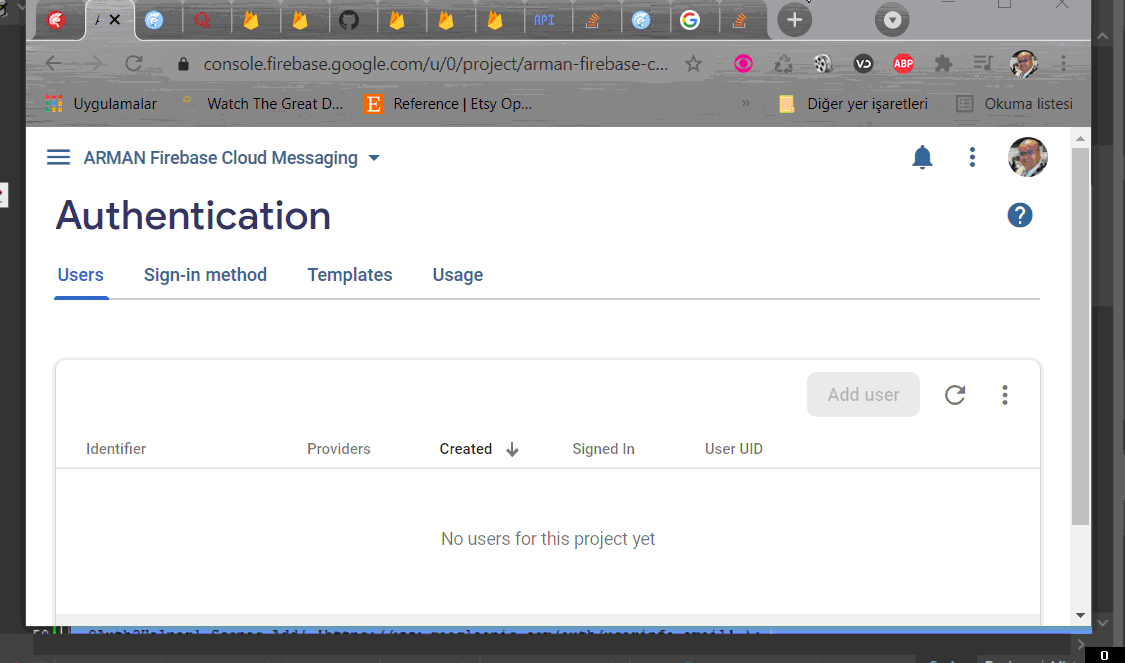Switch to the Google browser tab

[689, 20]
